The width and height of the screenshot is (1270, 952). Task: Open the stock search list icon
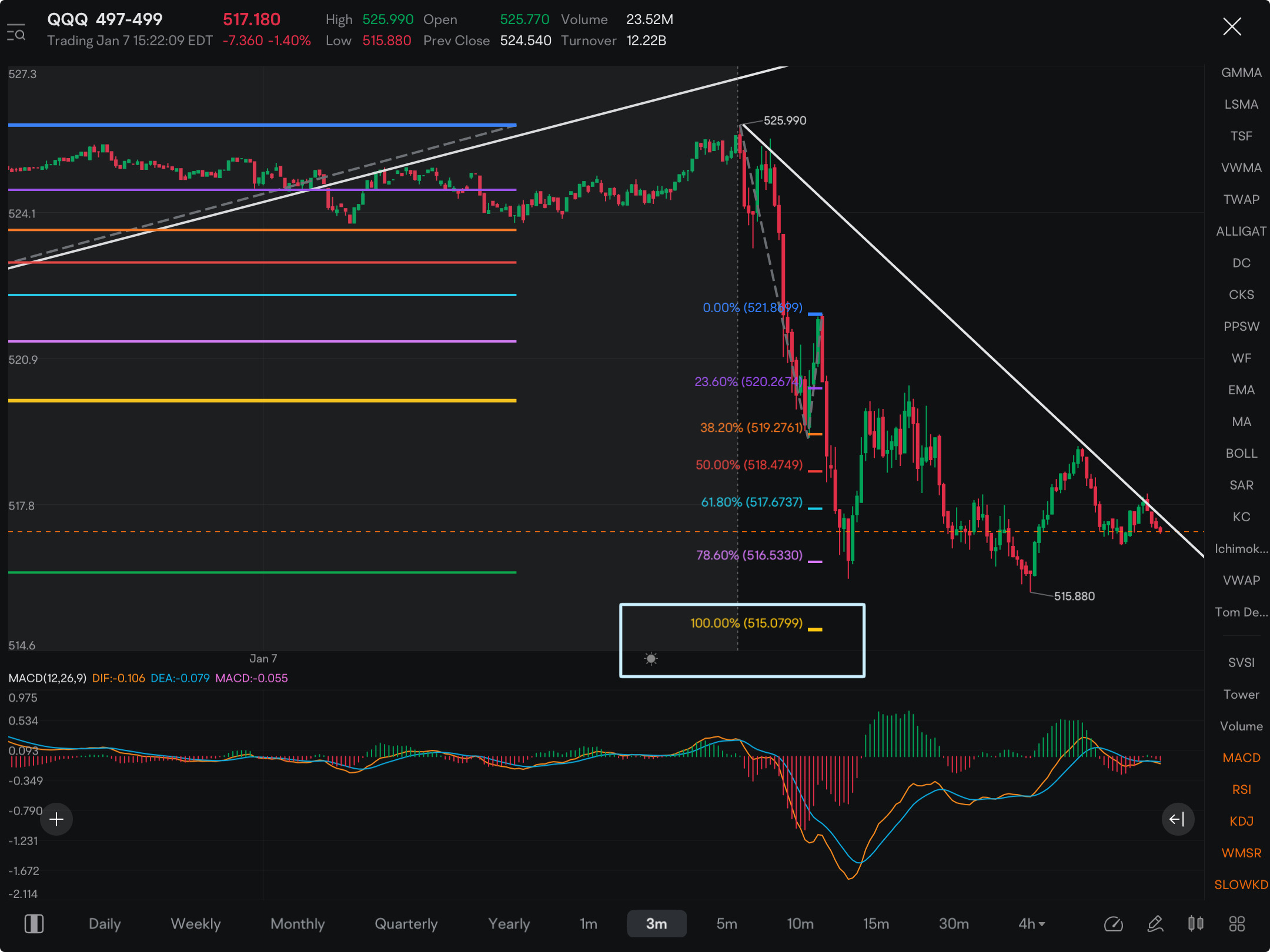click(16, 32)
